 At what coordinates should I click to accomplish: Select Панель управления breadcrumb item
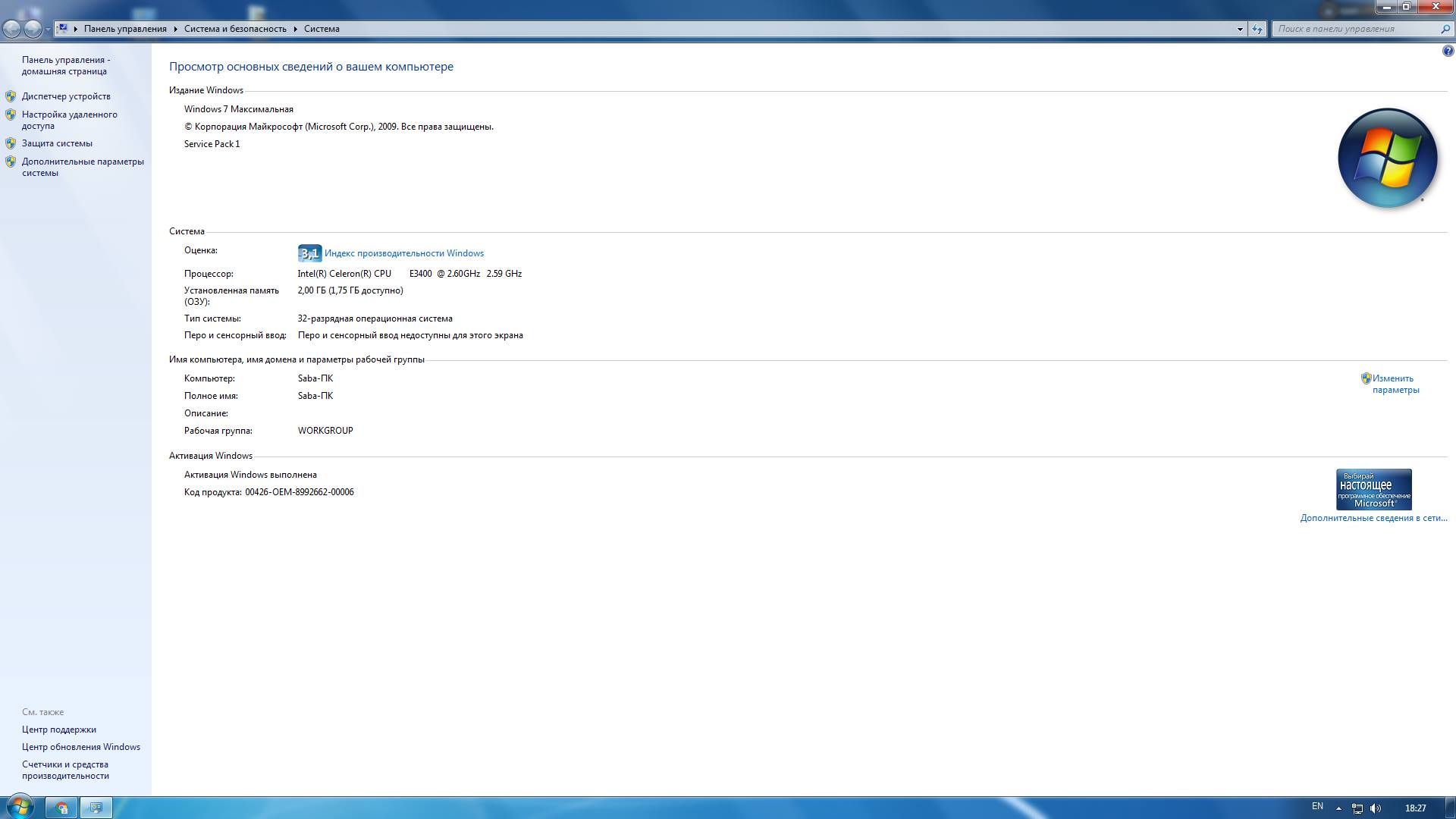[125, 29]
